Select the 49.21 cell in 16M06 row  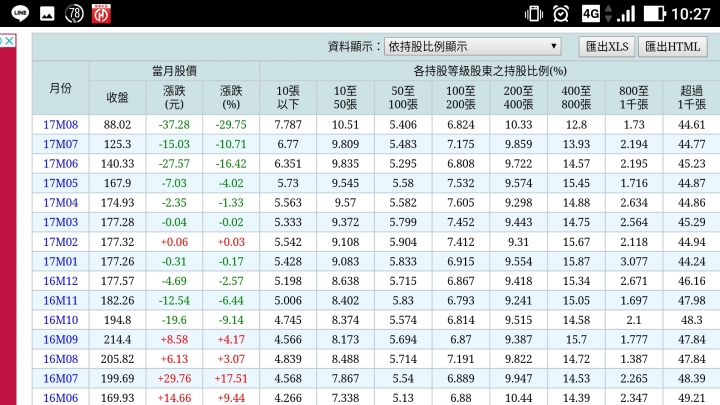click(692, 398)
